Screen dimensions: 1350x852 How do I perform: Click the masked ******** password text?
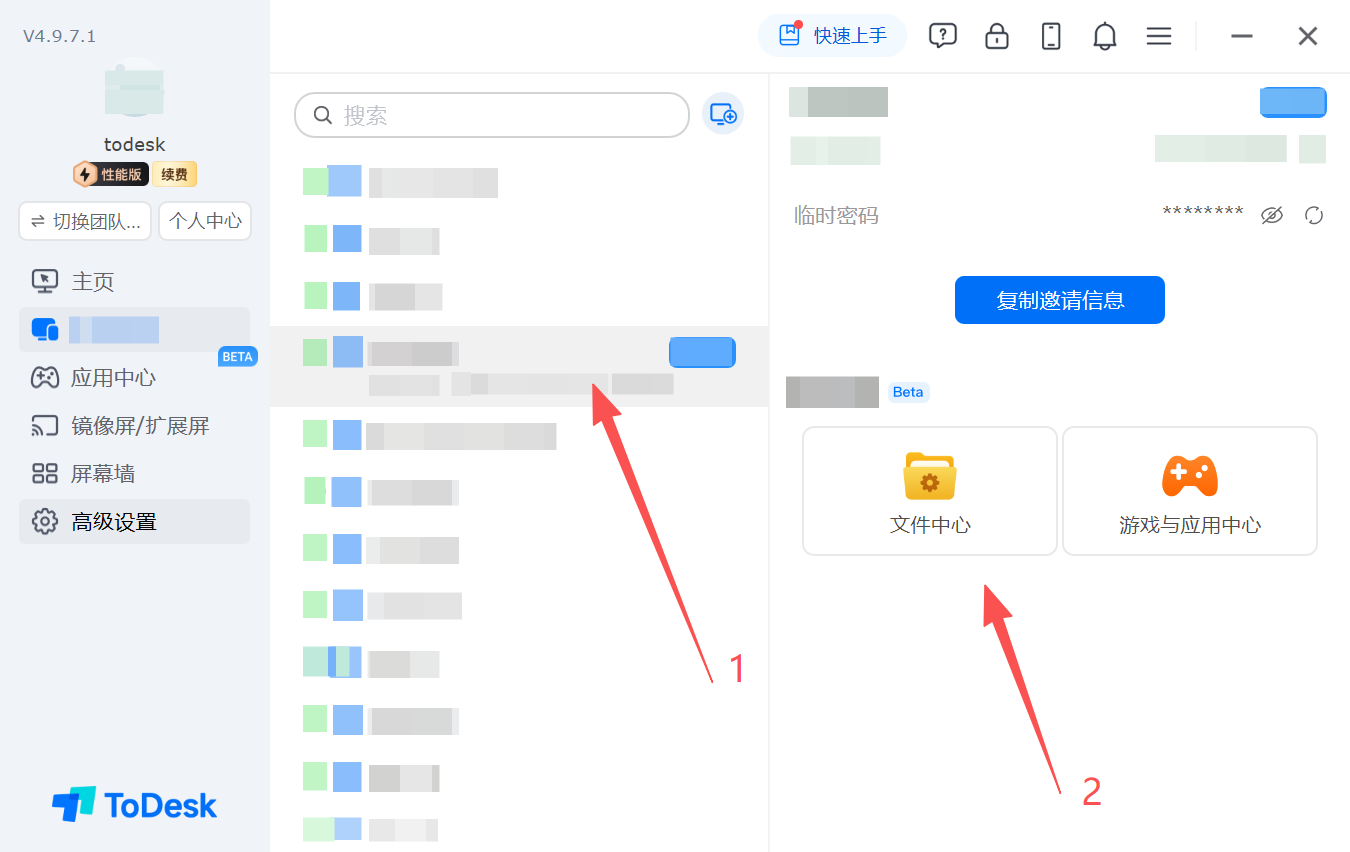tap(1203, 213)
